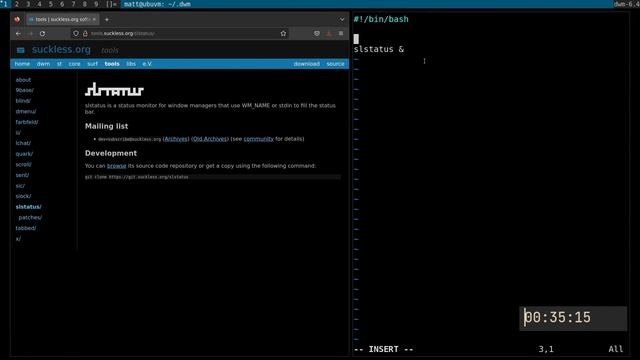Open libs in site navbar
Image resolution: width=640 pixels, height=360 pixels.
[131, 64]
